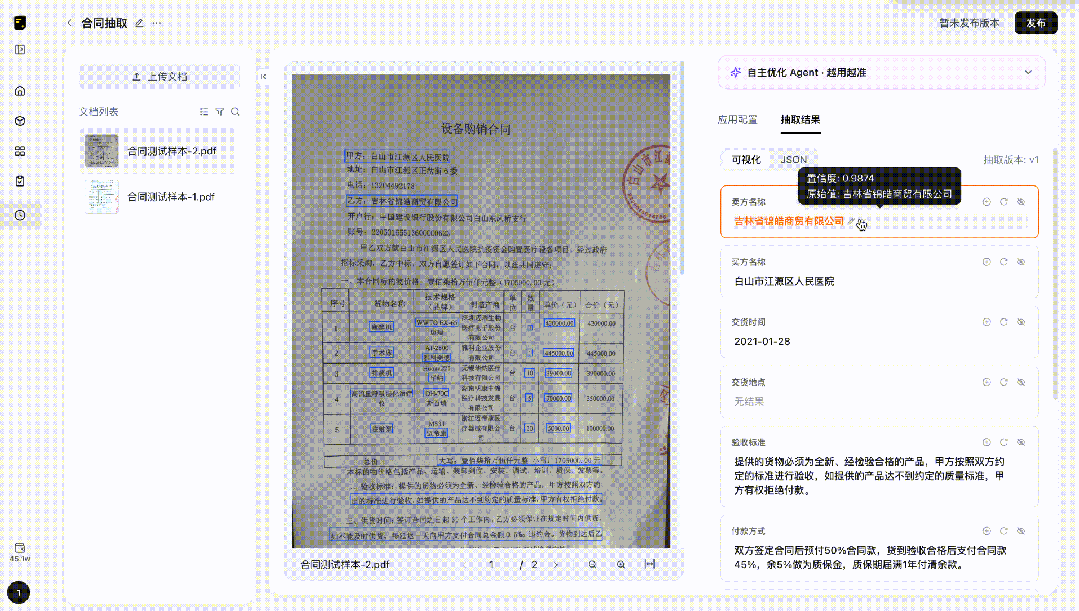Re-extract the 交货时间 field with the refresh icon
The image size is (1079, 611).
(x=1003, y=321)
